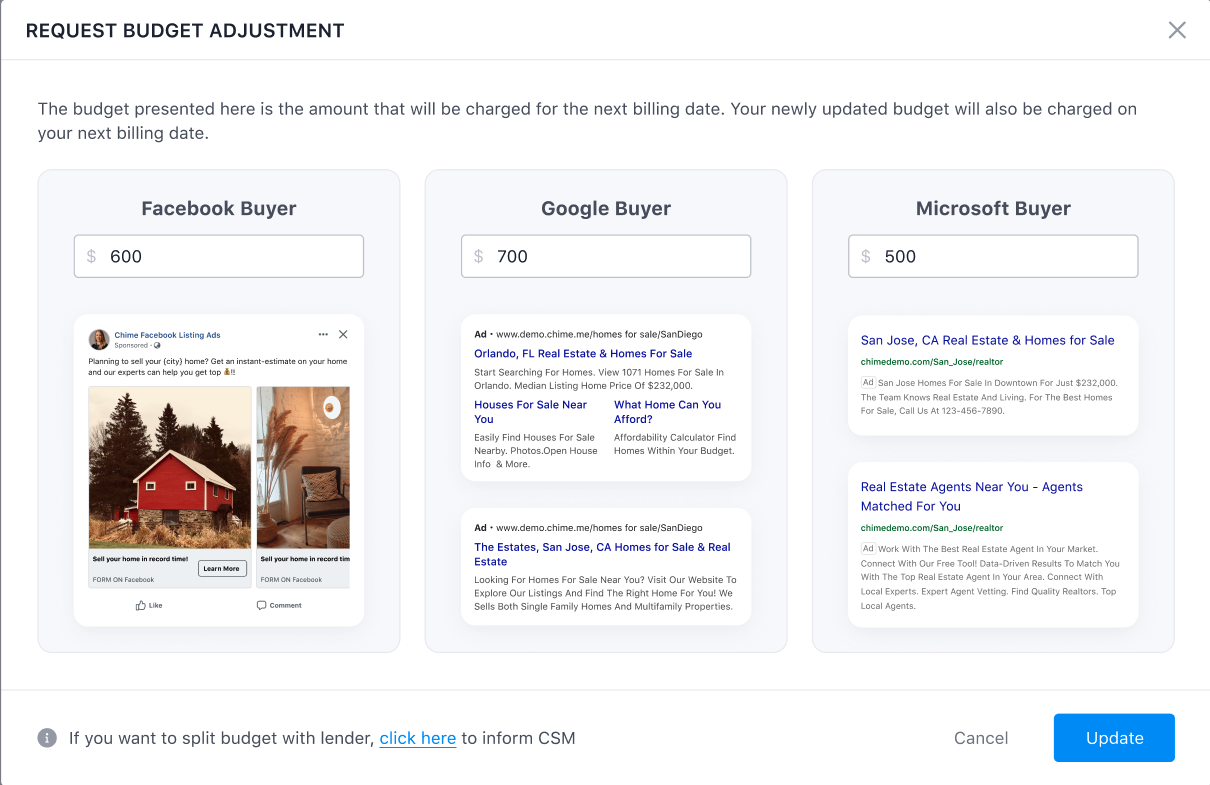
Task: Click the dollar sign in Microsoft Buyer field
Action: pos(865,256)
